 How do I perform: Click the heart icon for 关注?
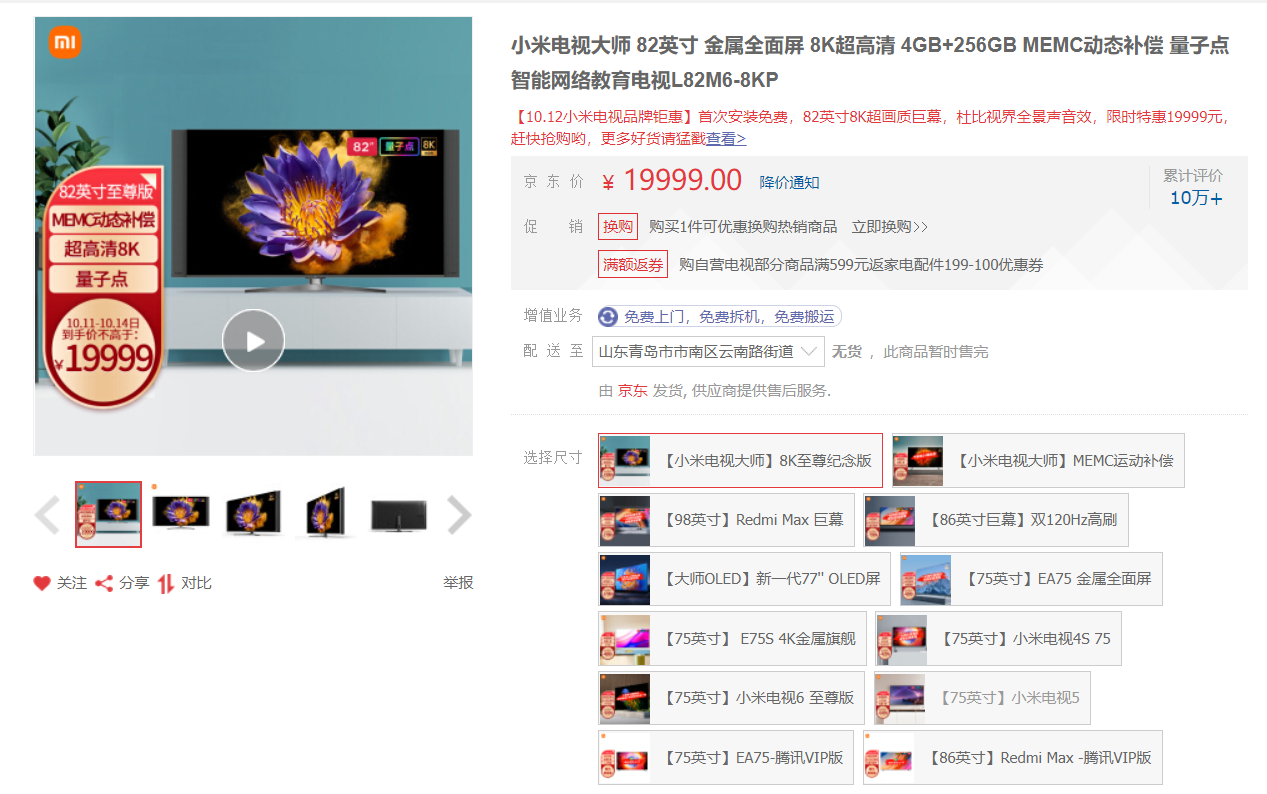(42, 583)
